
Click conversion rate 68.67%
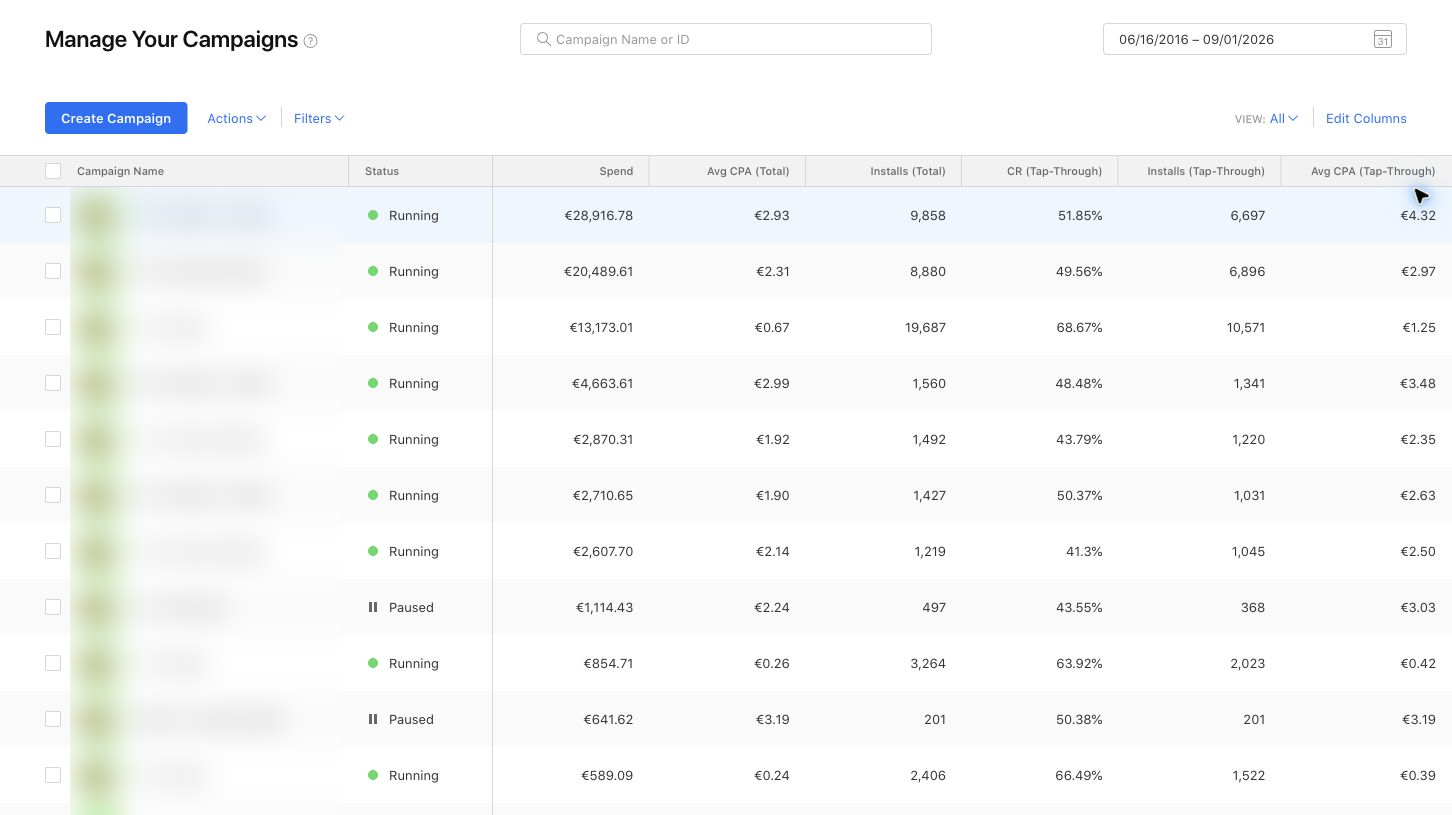pos(1079,327)
